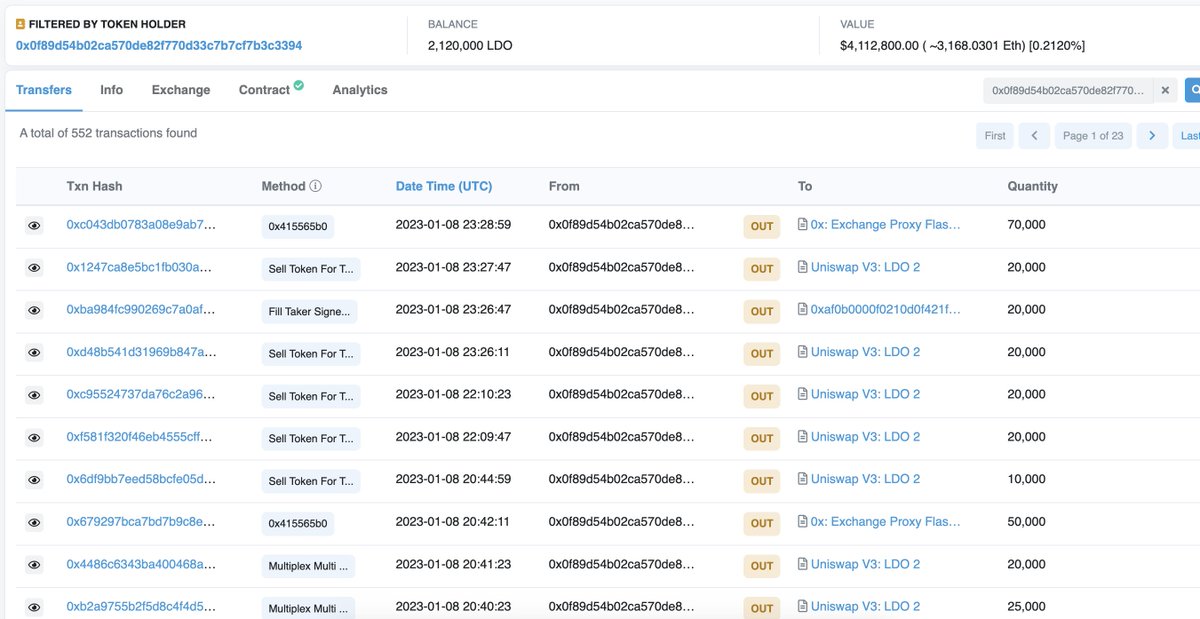Open transaction hash 0xba984fc990269c7a0af
This screenshot has width=1200, height=619.
pos(141,310)
